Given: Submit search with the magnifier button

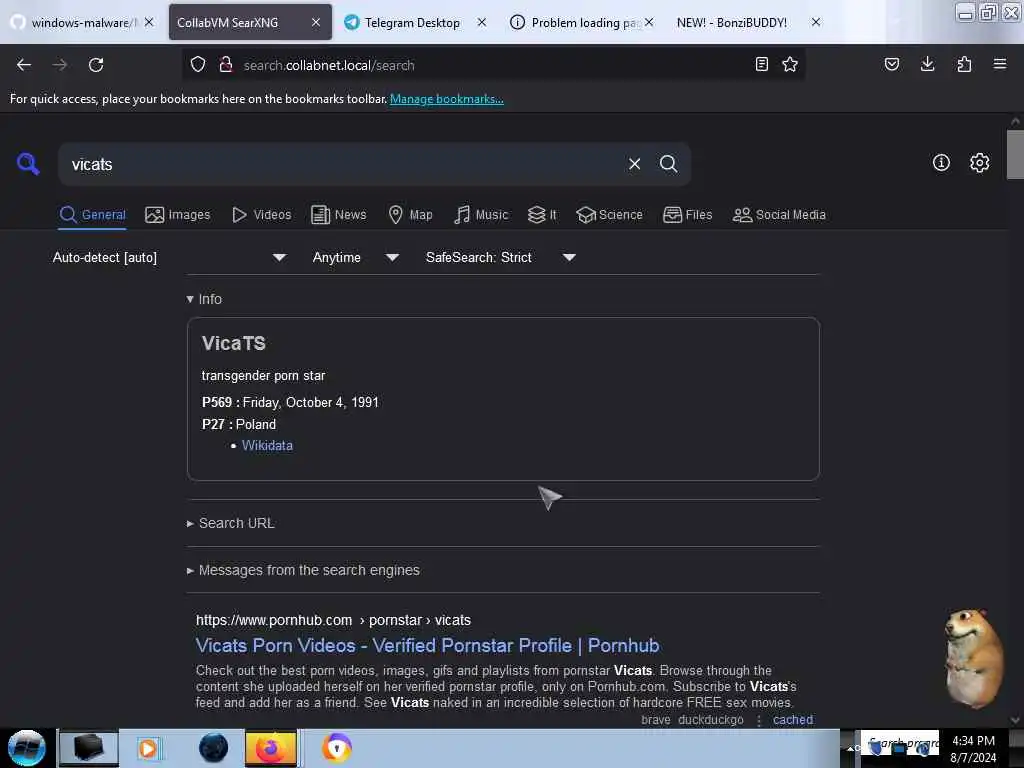Looking at the screenshot, I should coord(668,164).
